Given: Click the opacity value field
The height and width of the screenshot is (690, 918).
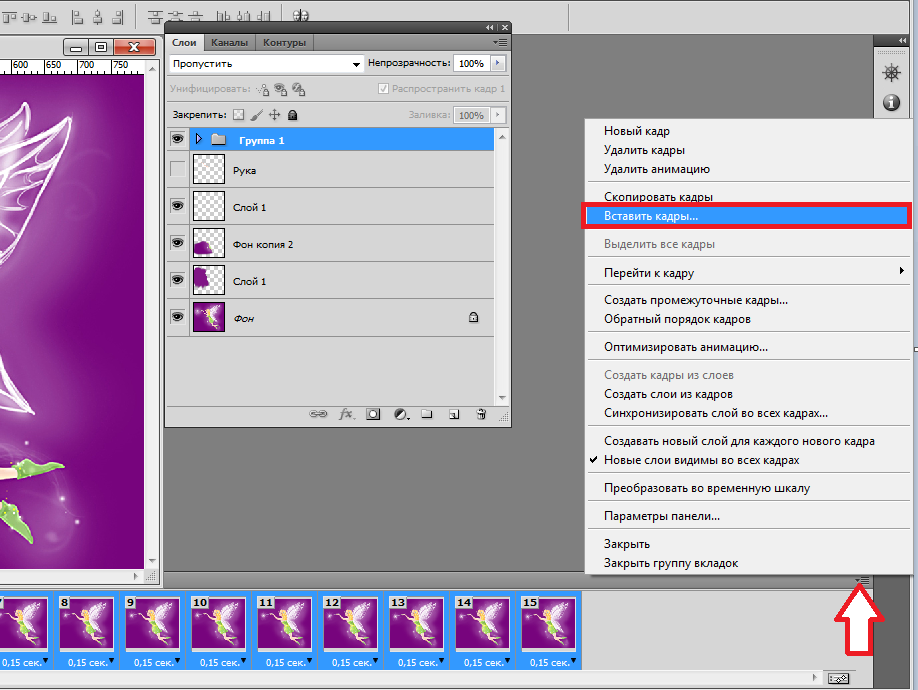Looking at the screenshot, I should [471, 63].
